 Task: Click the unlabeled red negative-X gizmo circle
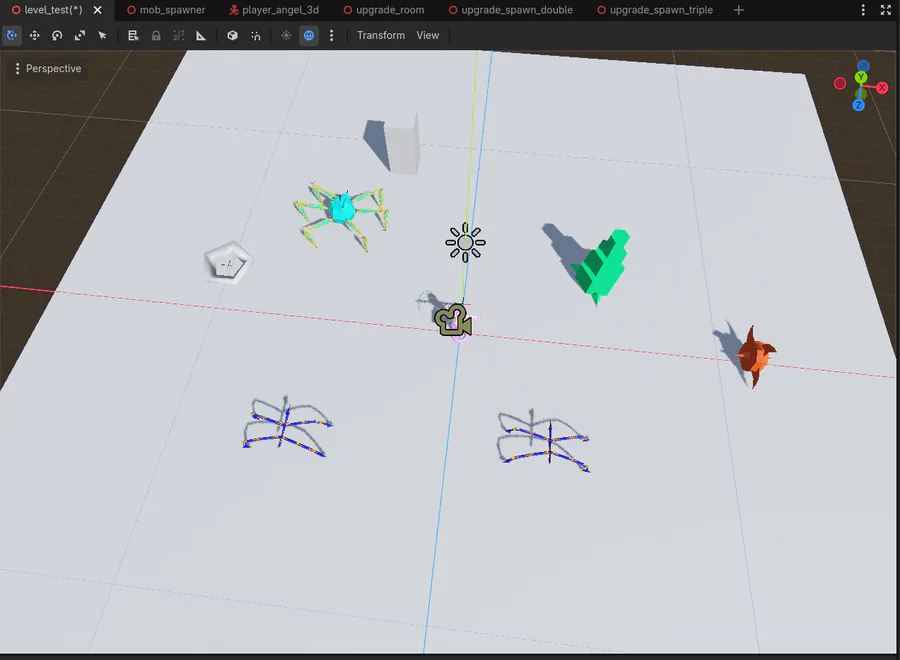[x=840, y=84]
